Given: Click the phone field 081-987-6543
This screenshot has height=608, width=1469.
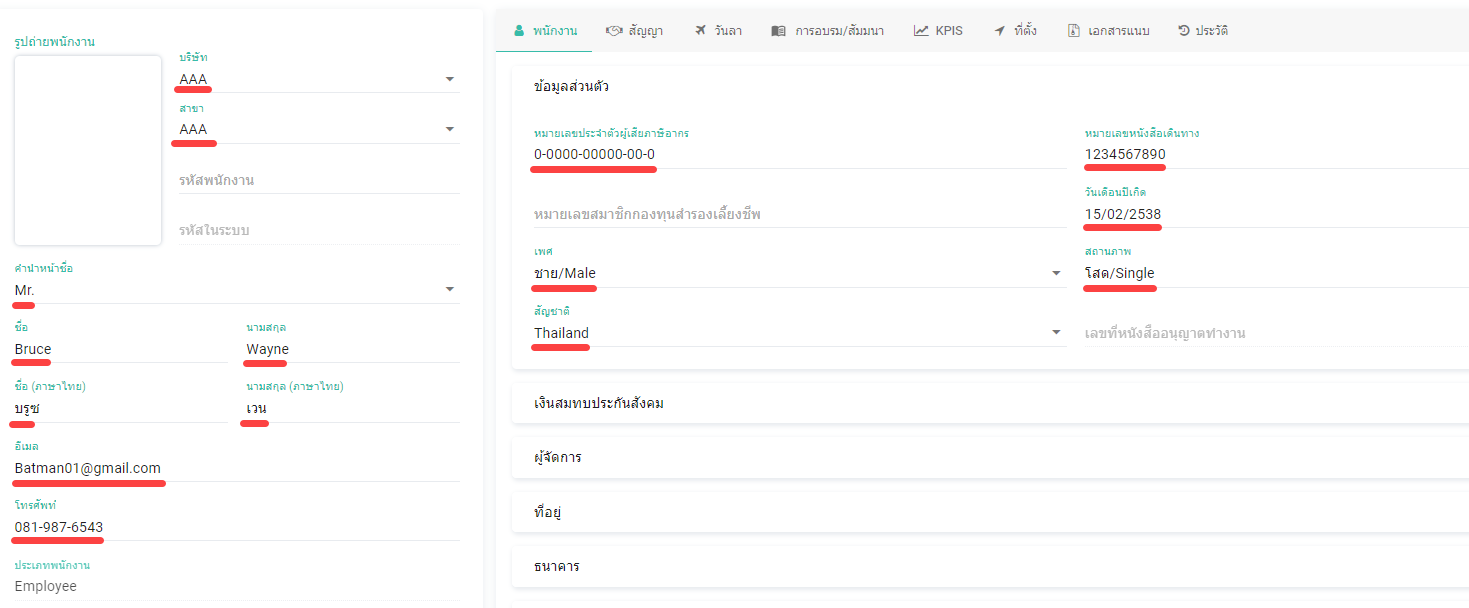Looking at the screenshot, I should [236, 527].
